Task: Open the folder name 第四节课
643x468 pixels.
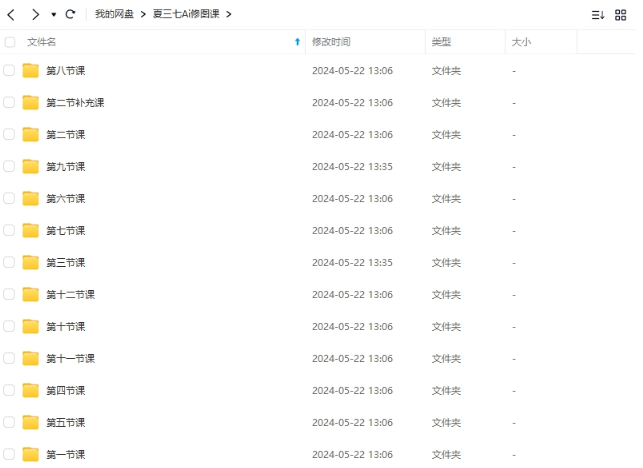Action: pyautogui.click(x=66, y=390)
